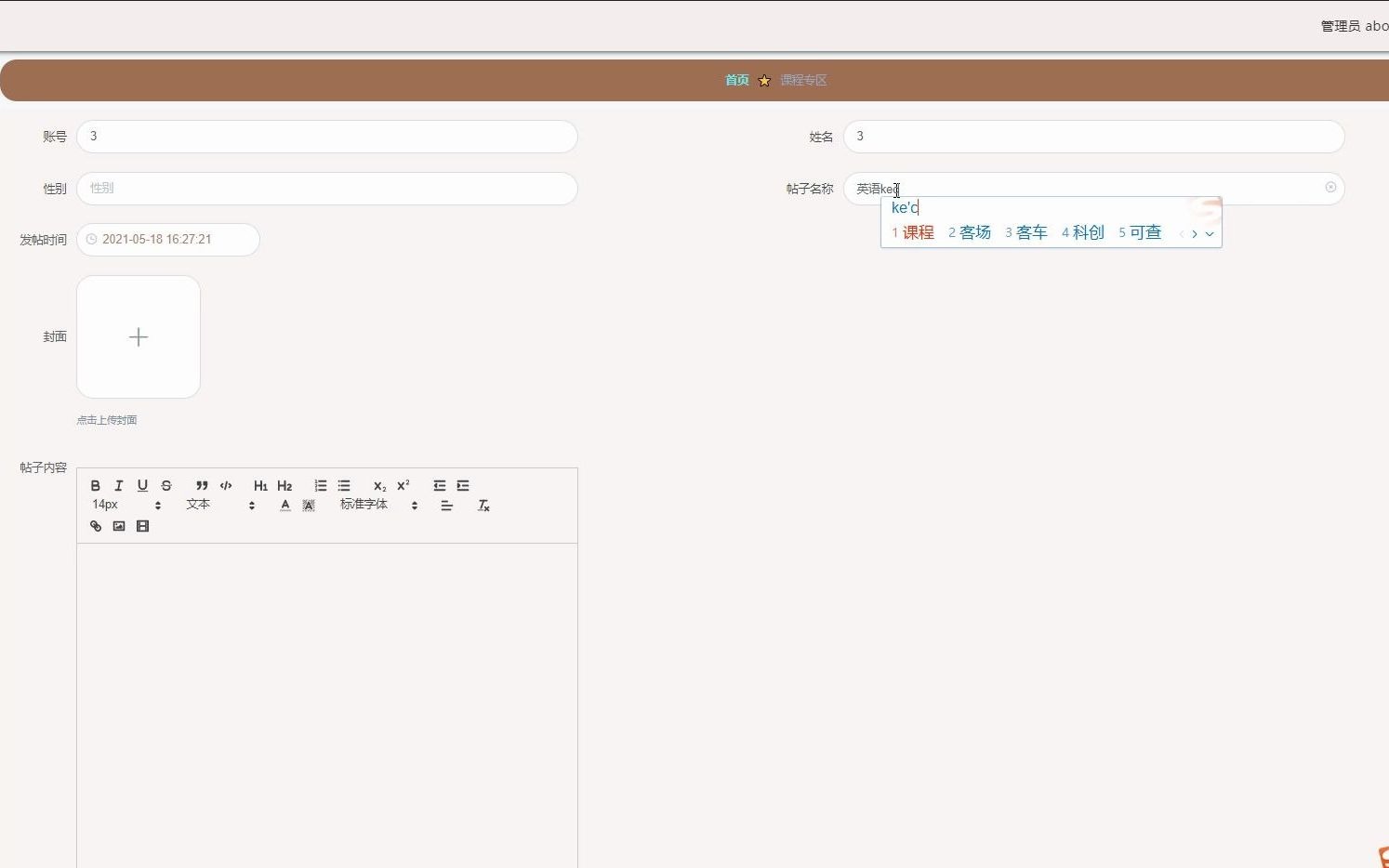This screenshot has height=868, width=1389.
Task: Open the text background color picker
Action: [309, 506]
